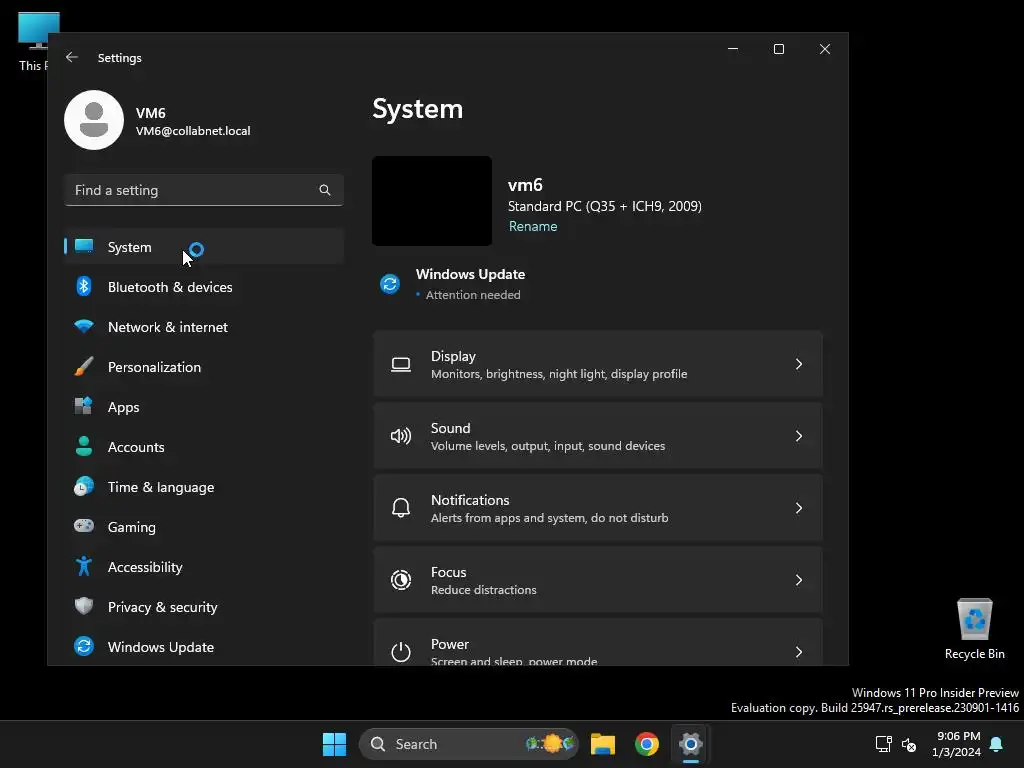This screenshot has width=1024, height=768.
Task: Click the Display laptop icon
Action: coord(401,364)
